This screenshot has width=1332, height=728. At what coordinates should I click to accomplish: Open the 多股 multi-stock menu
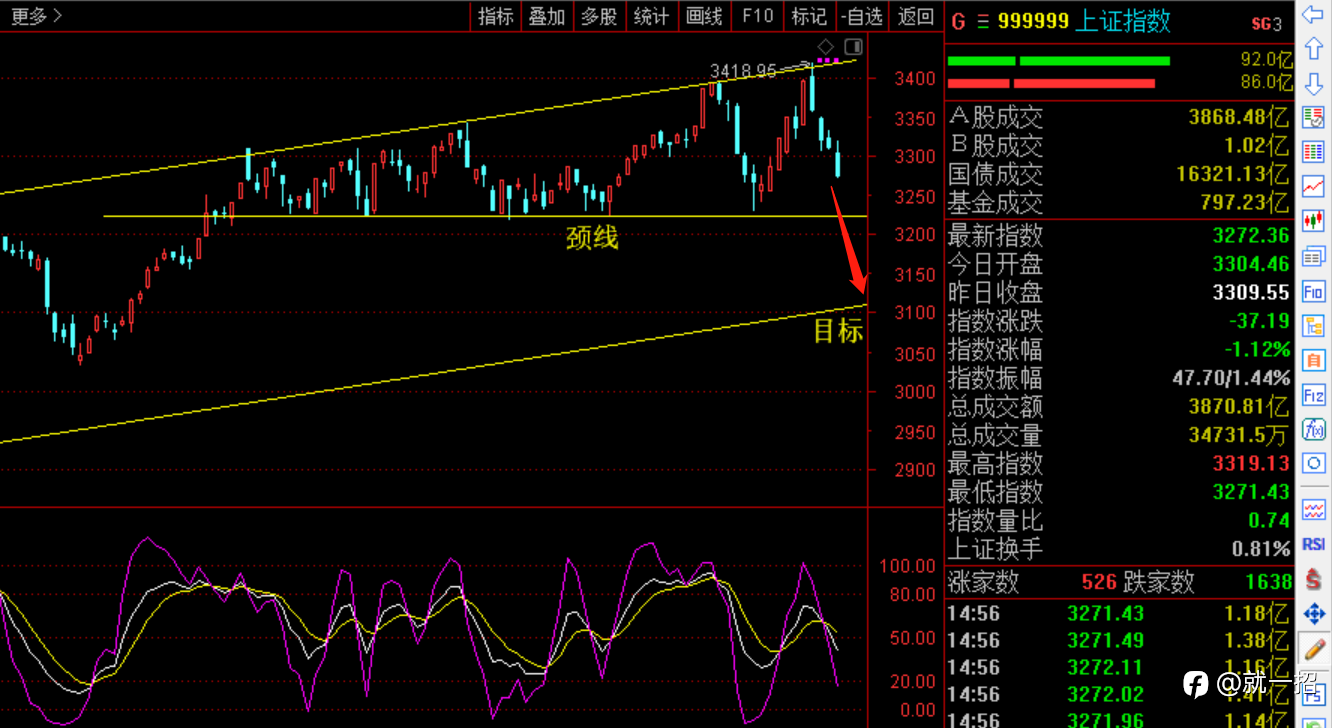click(x=599, y=16)
